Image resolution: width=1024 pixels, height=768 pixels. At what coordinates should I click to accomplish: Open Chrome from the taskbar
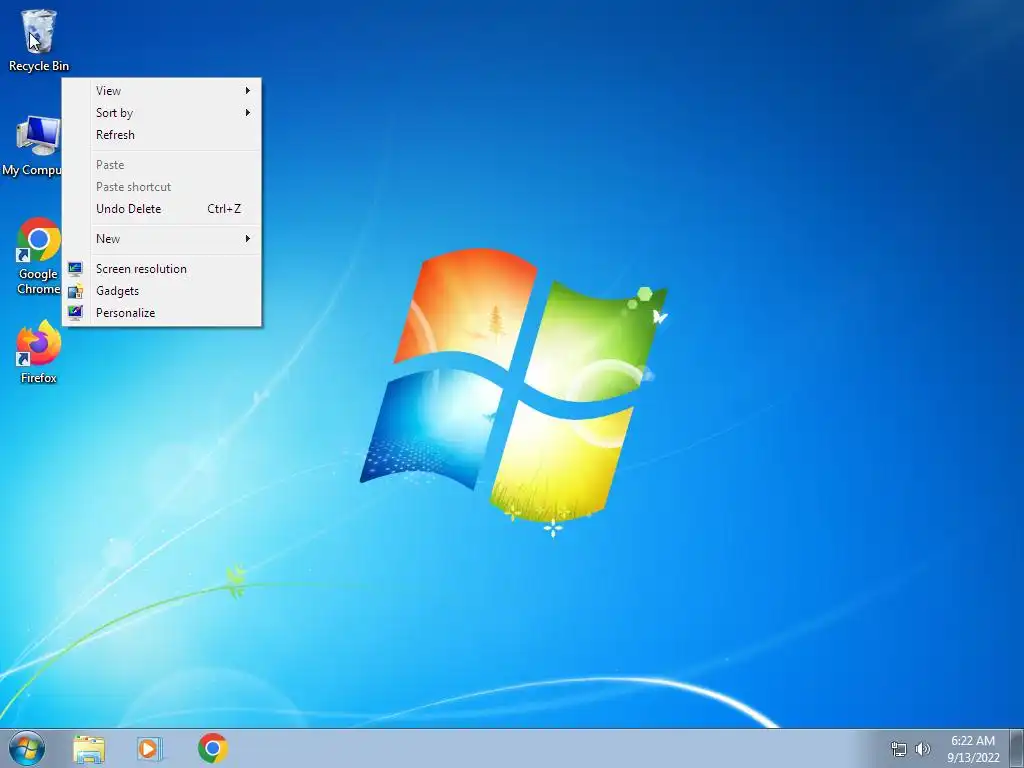point(213,748)
